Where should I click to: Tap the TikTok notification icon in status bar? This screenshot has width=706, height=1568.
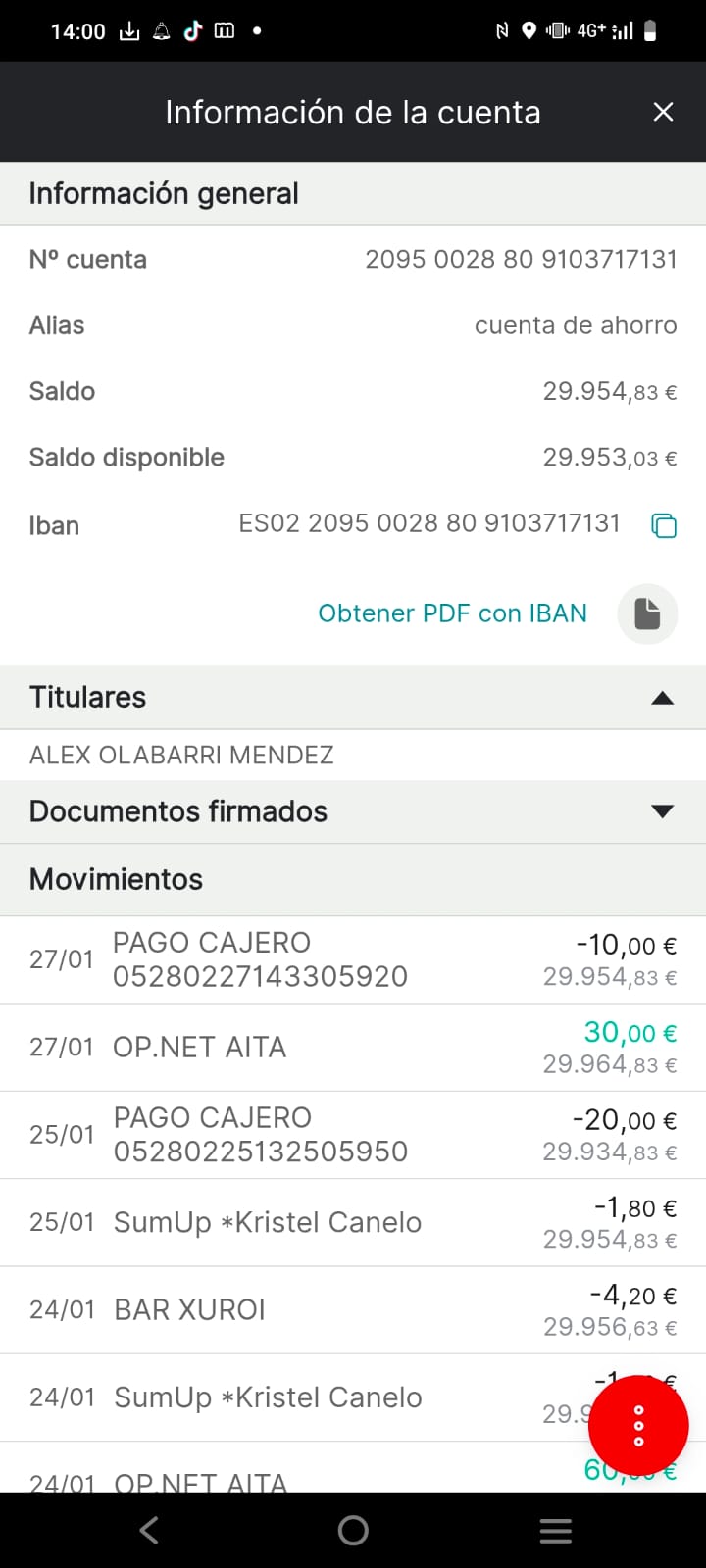[x=193, y=31]
